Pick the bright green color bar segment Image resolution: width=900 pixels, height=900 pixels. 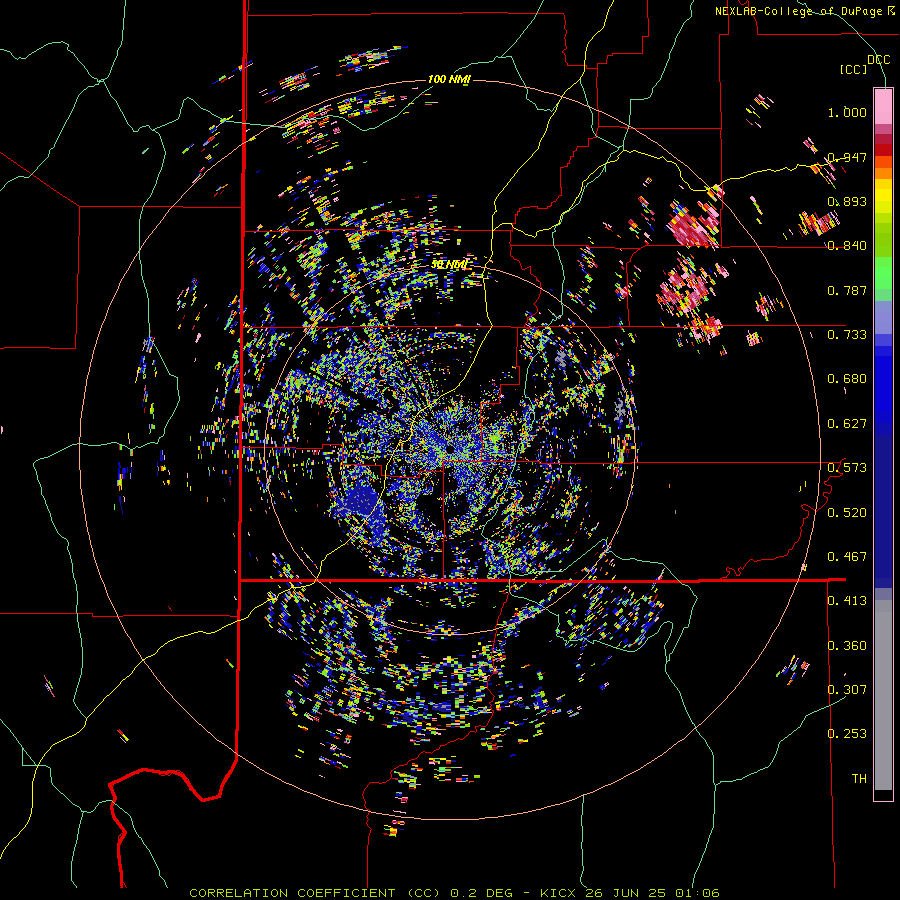click(883, 273)
